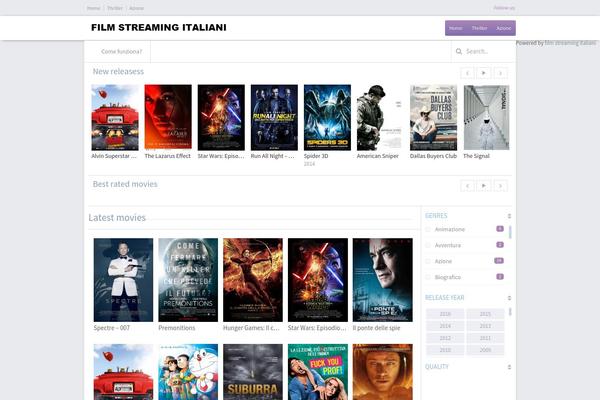Open Premonitions poster

[188, 280]
